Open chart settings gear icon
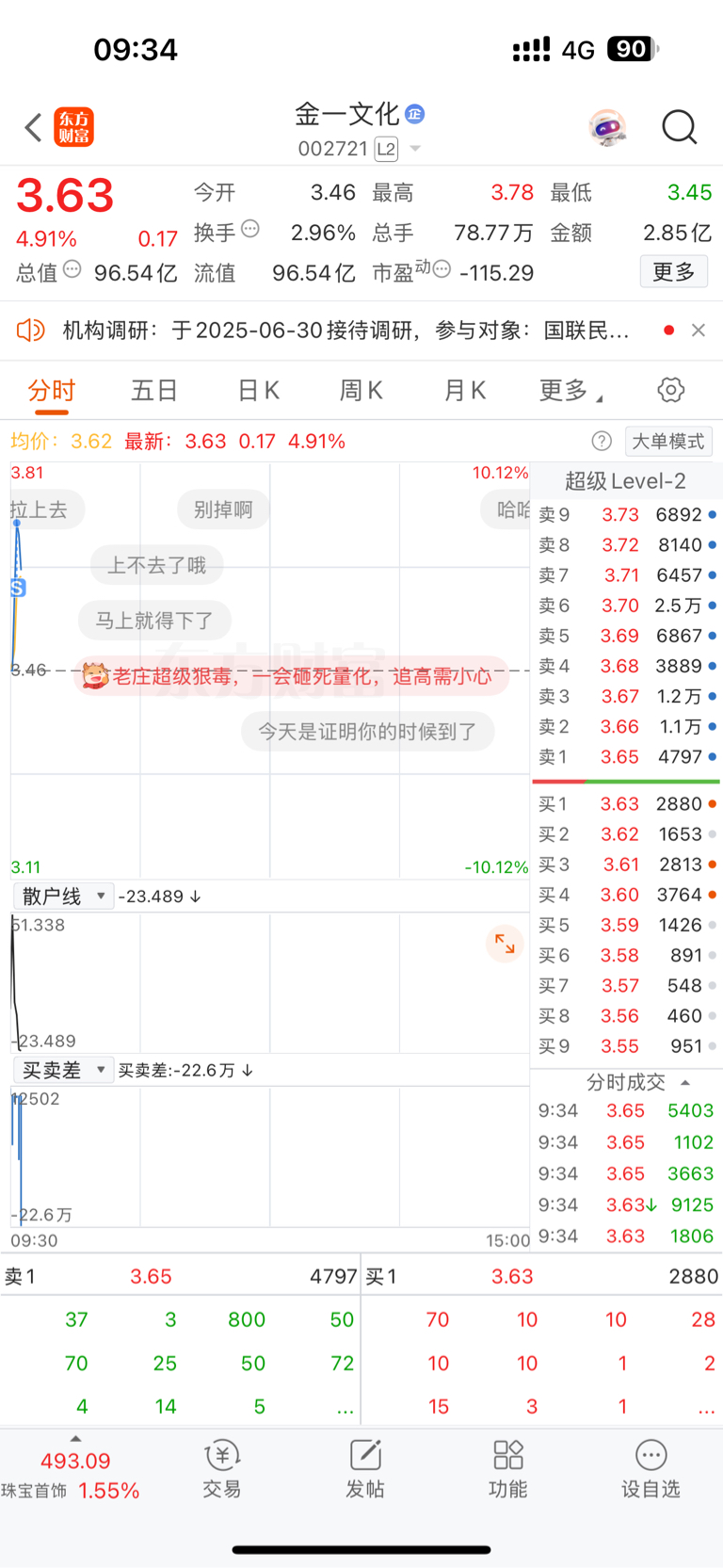Image resolution: width=723 pixels, height=1568 pixels. point(671,390)
